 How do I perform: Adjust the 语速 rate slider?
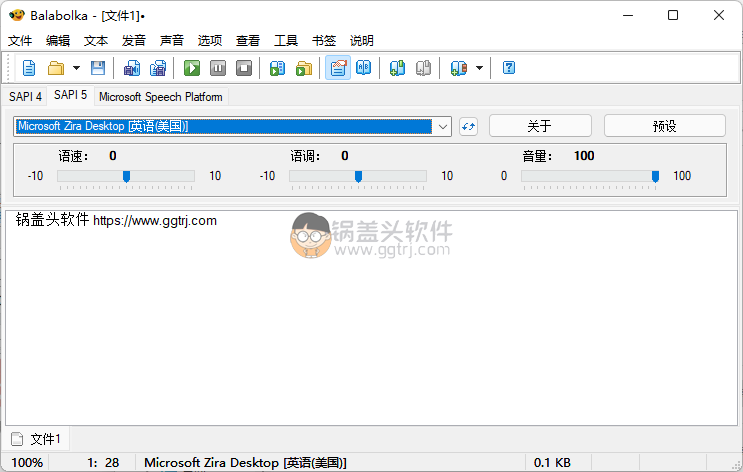(x=126, y=177)
